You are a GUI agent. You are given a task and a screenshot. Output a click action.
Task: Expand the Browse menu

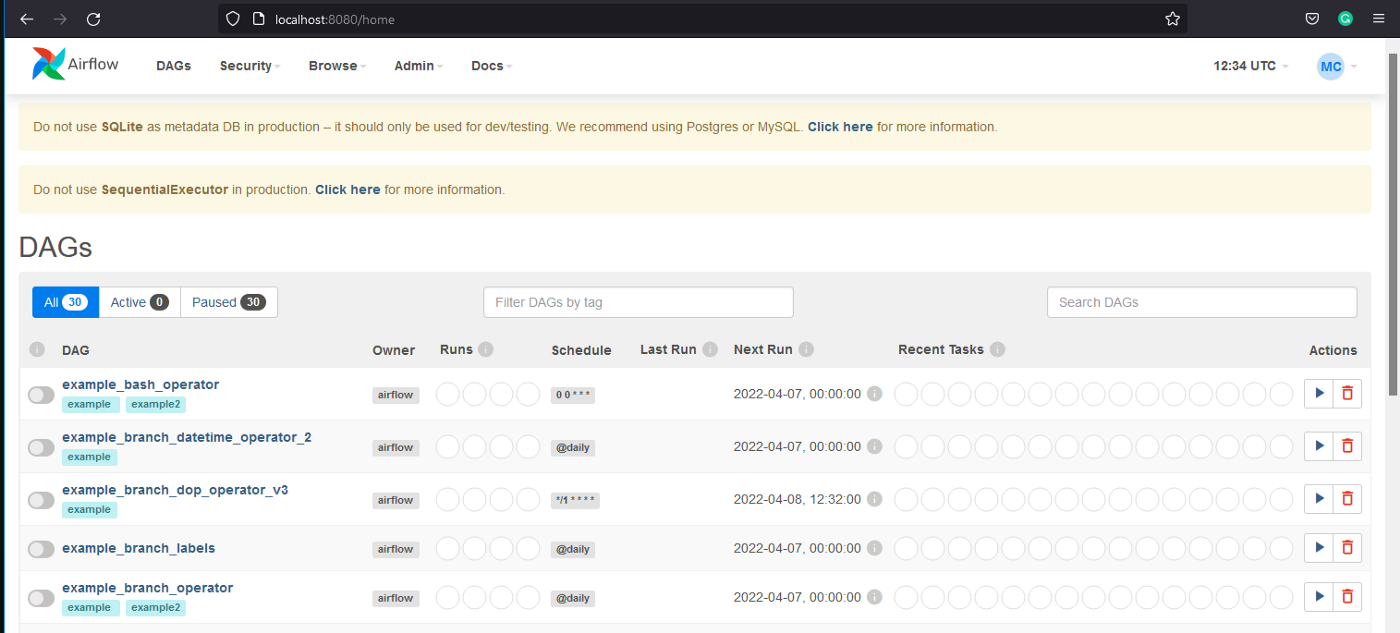pyautogui.click(x=335, y=65)
